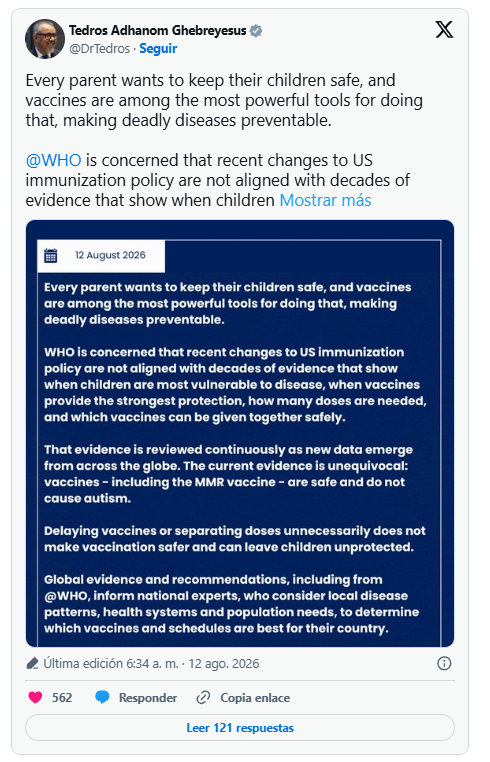Image resolution: width=490 pixels, height=762 pixels.
Task: Open Leer 121 respuestas
Action: tap(240, 728)
